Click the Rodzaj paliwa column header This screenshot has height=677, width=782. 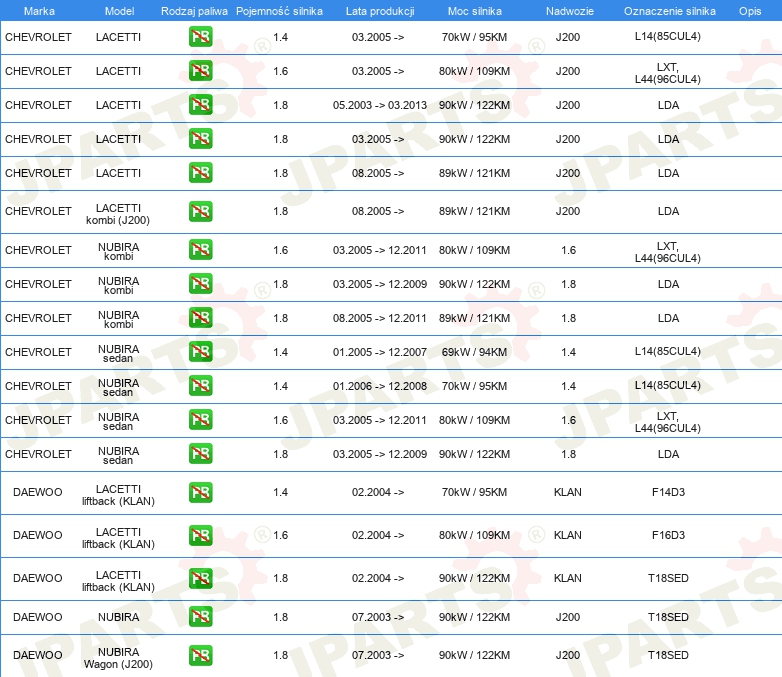pos(194,11)
